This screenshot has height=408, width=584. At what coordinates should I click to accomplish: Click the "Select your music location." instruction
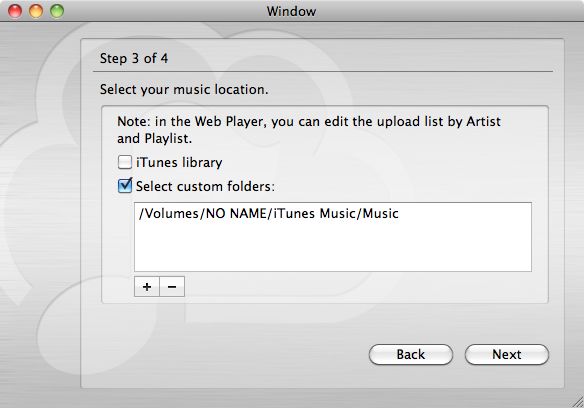click(184, 89)
